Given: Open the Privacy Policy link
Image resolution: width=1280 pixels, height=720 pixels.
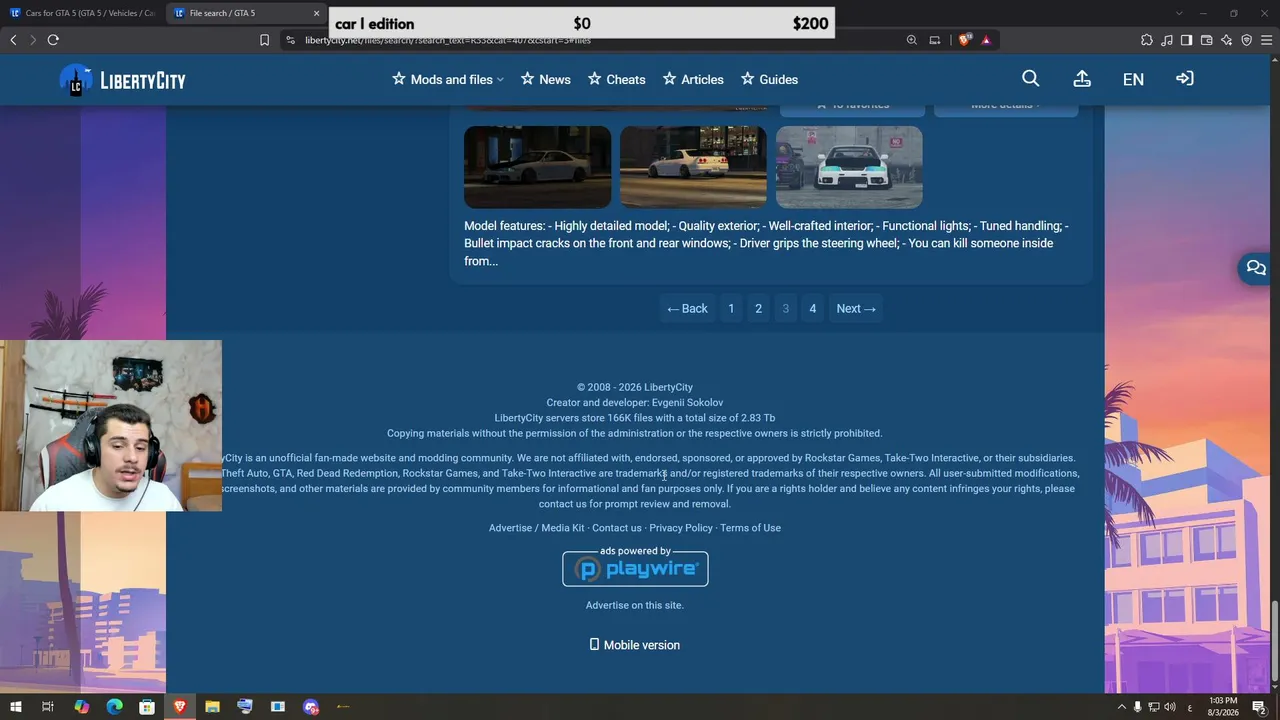Looking at the screenshot, I should click(681, 528).
